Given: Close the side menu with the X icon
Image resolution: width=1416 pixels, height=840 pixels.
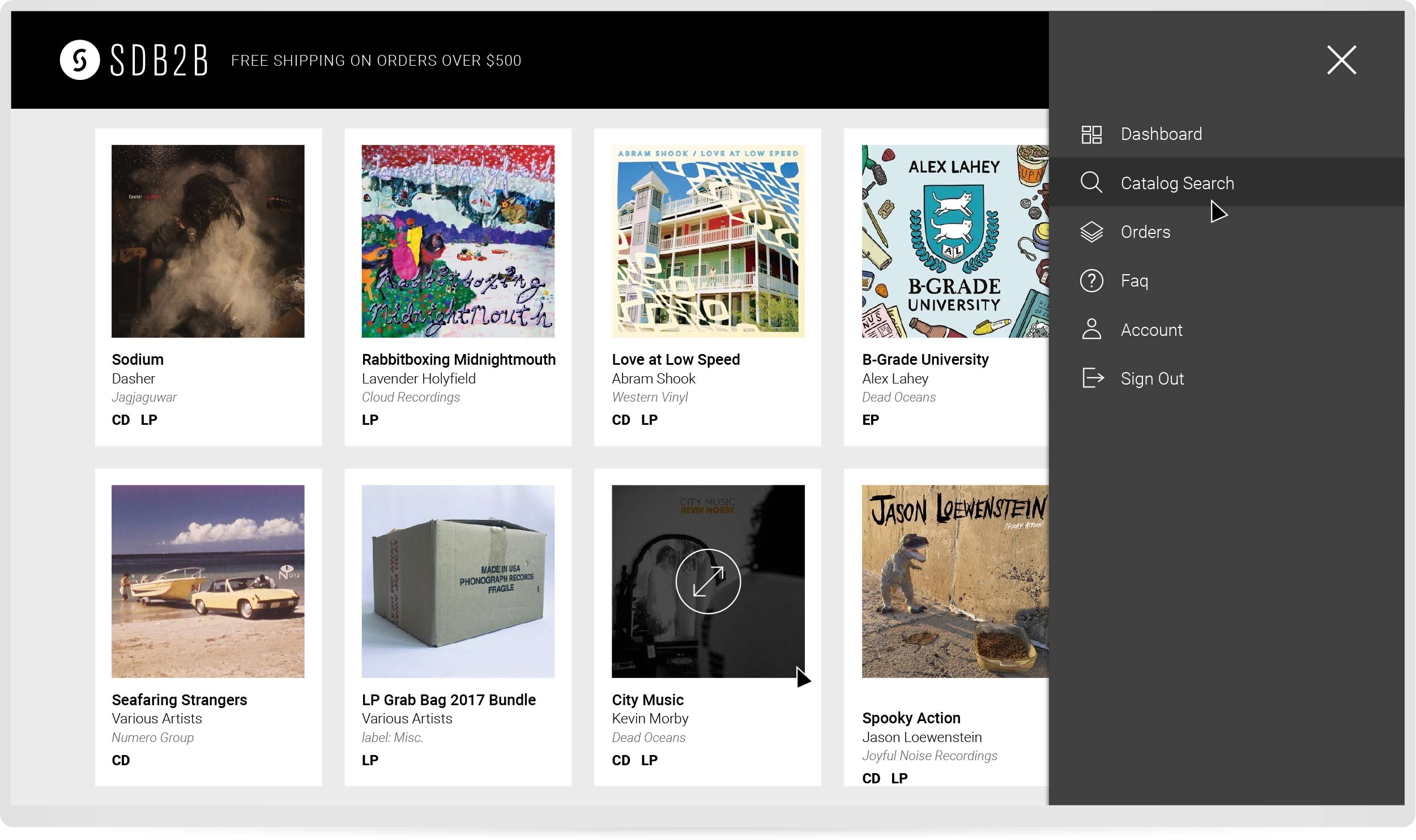Looking at the screenshot, I should pos(1341,60).
